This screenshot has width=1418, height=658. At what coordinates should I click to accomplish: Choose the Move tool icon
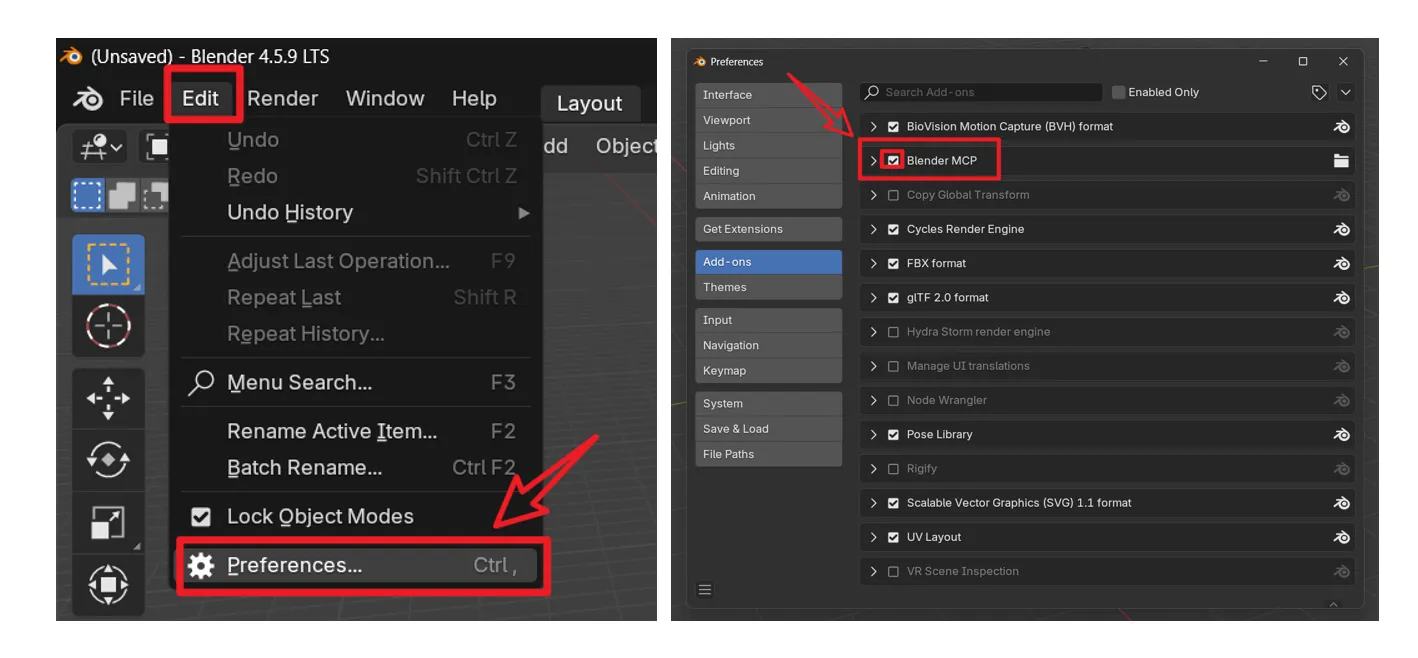point(108,398)
